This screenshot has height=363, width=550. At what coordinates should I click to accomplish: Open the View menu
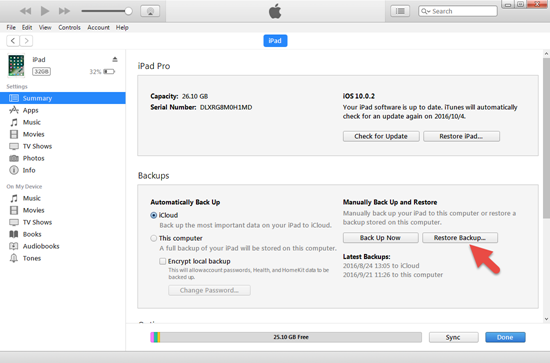point(45,27)
